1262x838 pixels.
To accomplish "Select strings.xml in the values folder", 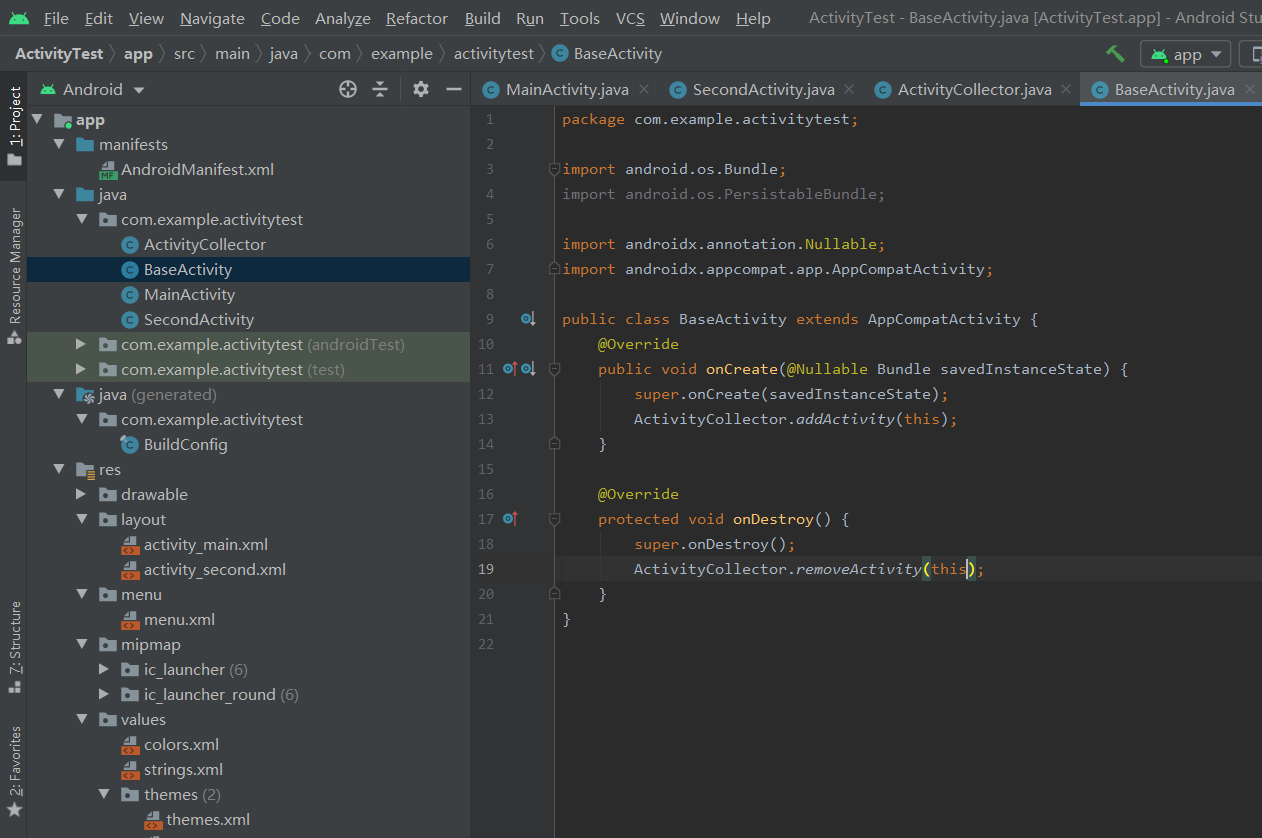I will [183, 770].
